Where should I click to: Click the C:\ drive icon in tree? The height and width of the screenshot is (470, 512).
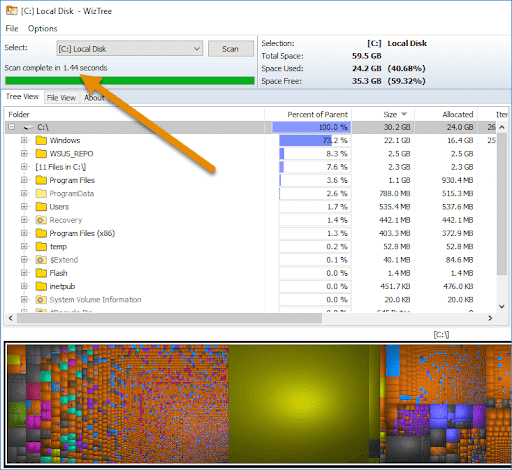tap(29, 127)
